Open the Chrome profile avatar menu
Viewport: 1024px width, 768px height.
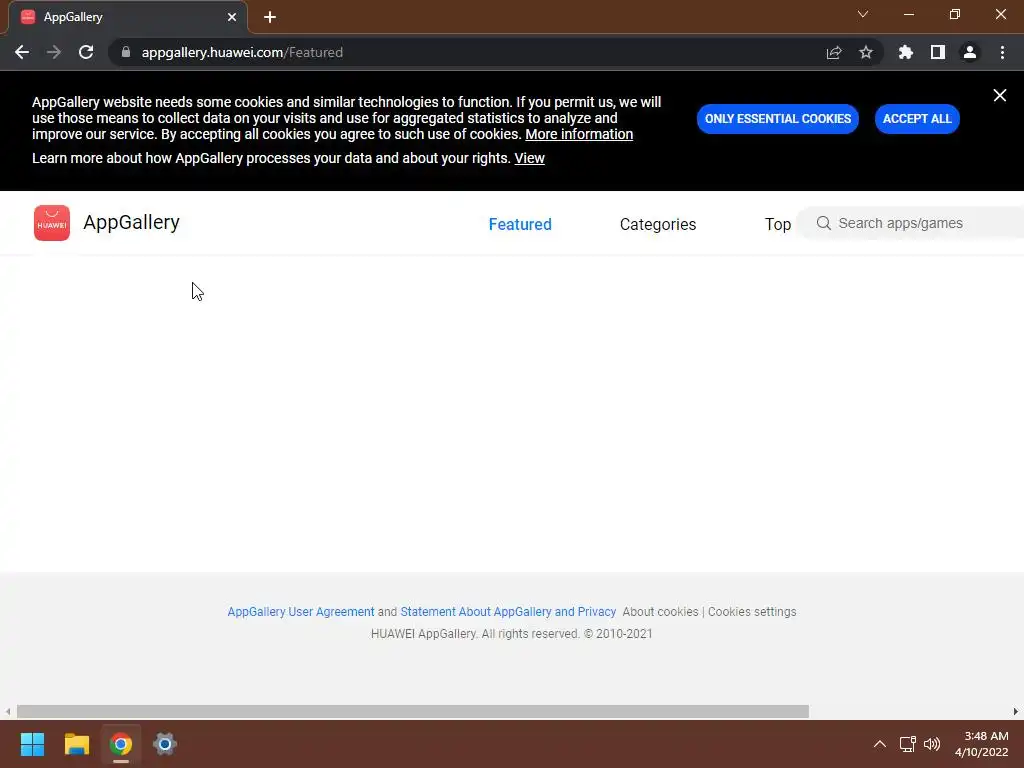[x=970, y=52]
